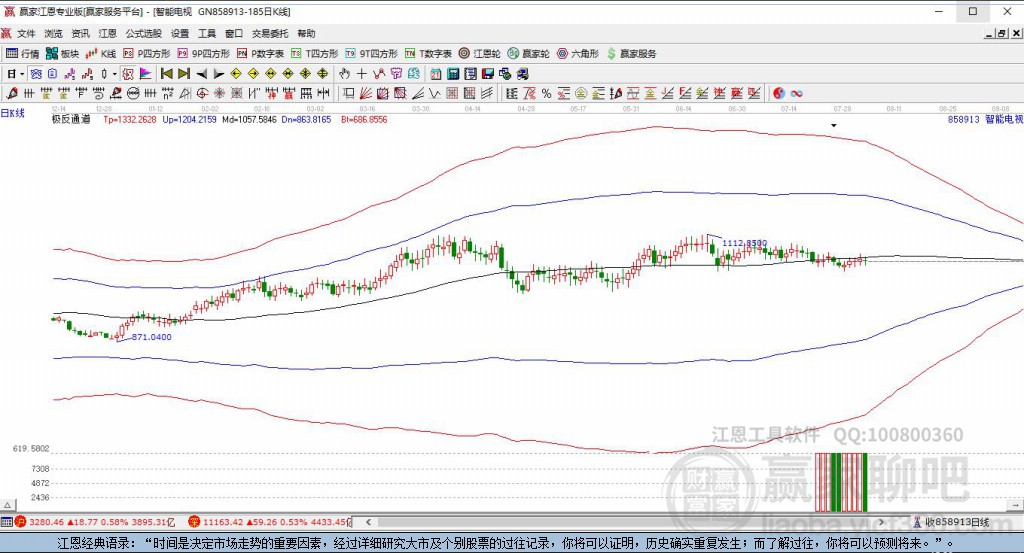Click the horizontal chart scrollbar track
This screenshot has height=553, width=1024.
point(624,522)
